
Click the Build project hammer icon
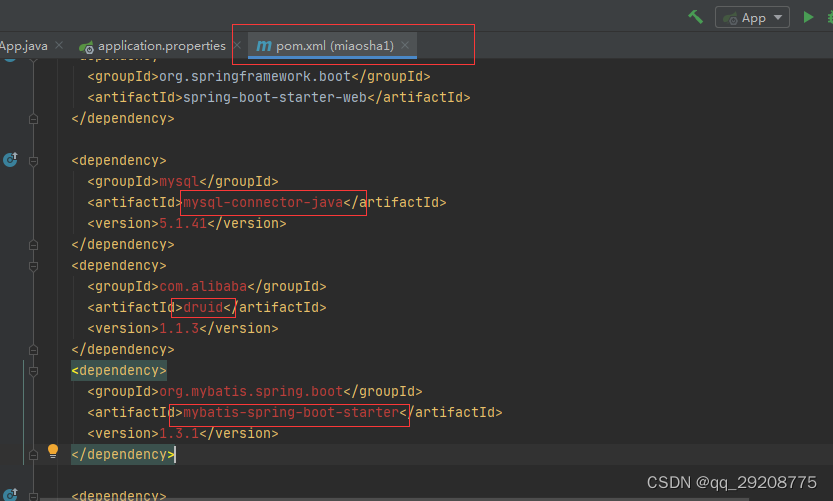695,18
